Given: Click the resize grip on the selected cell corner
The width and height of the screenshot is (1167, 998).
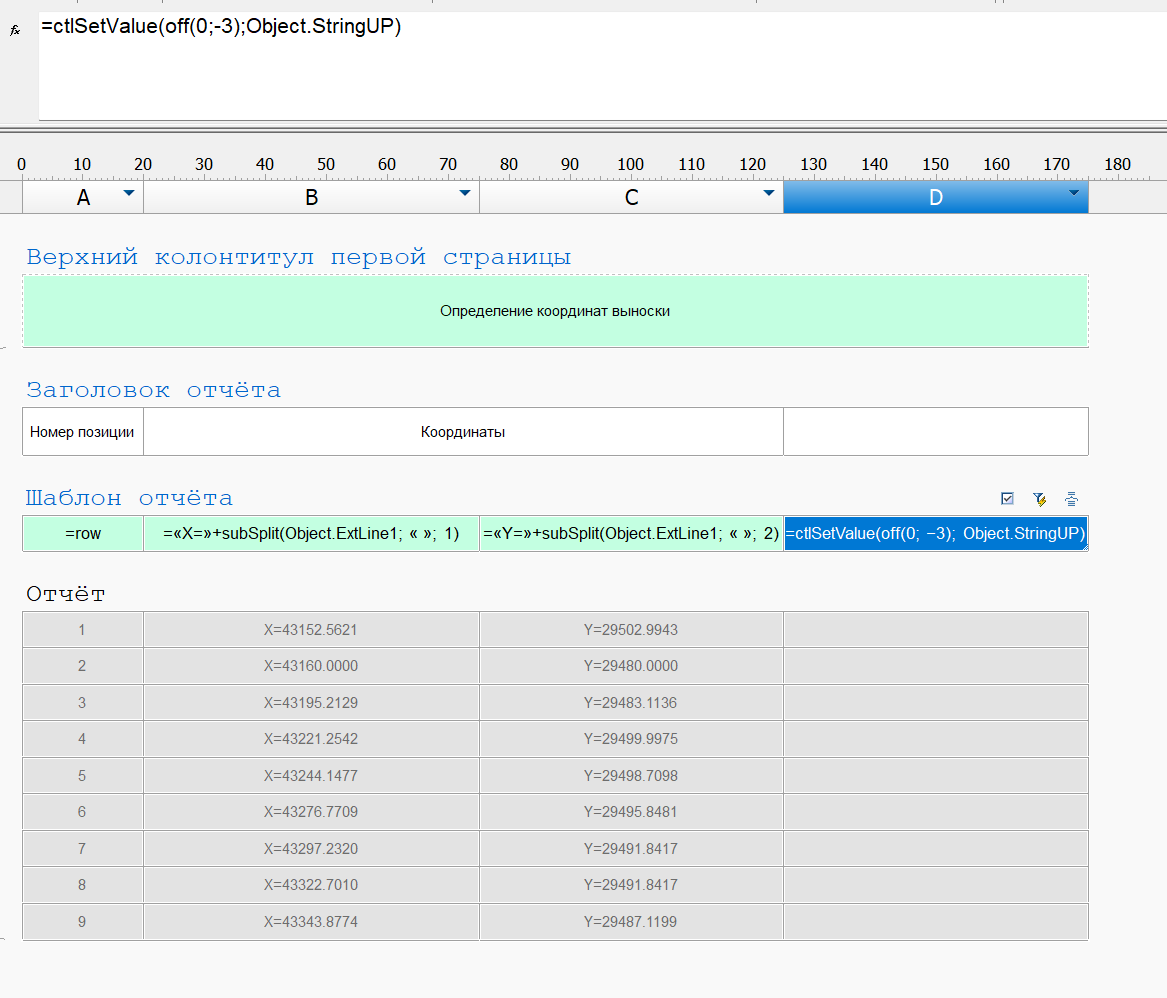Looking at the screenshot, I should coord(1084,547).
